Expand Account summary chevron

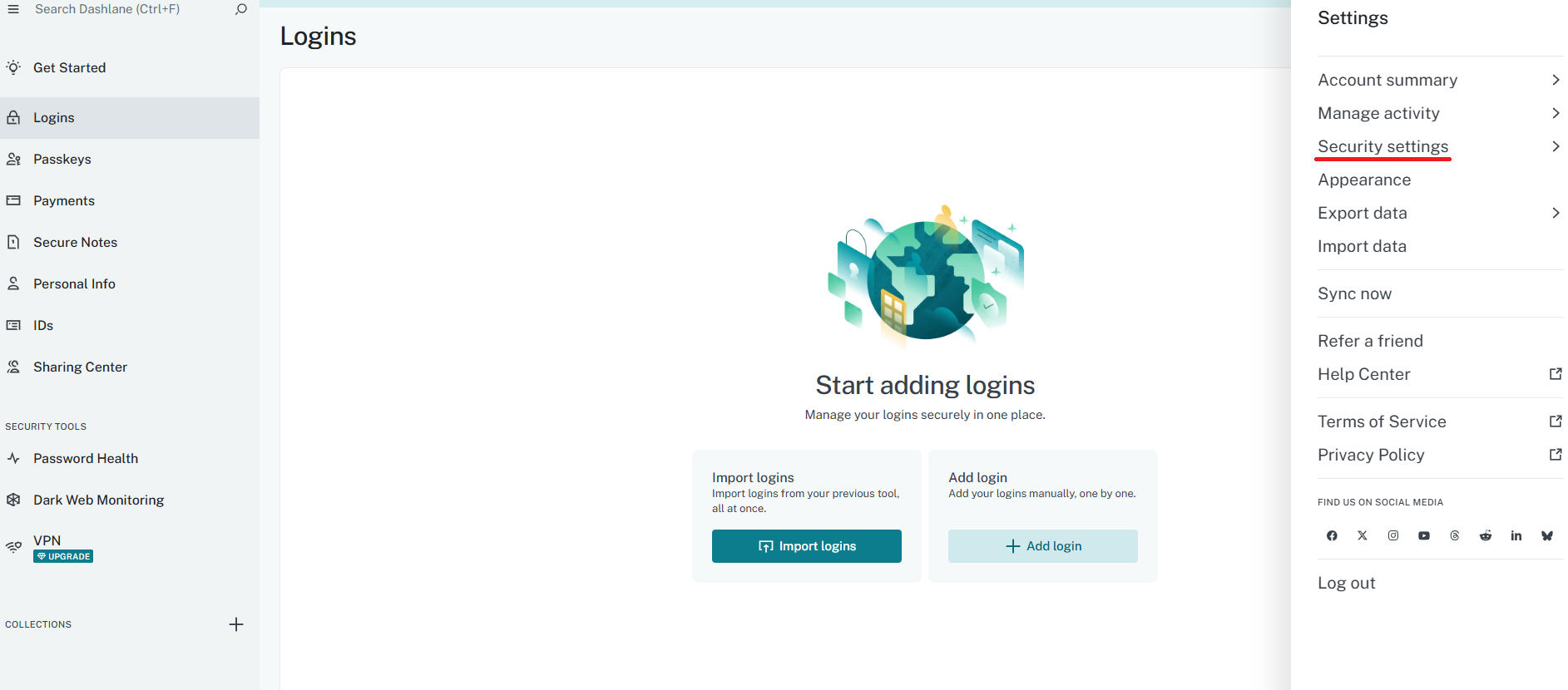(x=1555, y=80)
